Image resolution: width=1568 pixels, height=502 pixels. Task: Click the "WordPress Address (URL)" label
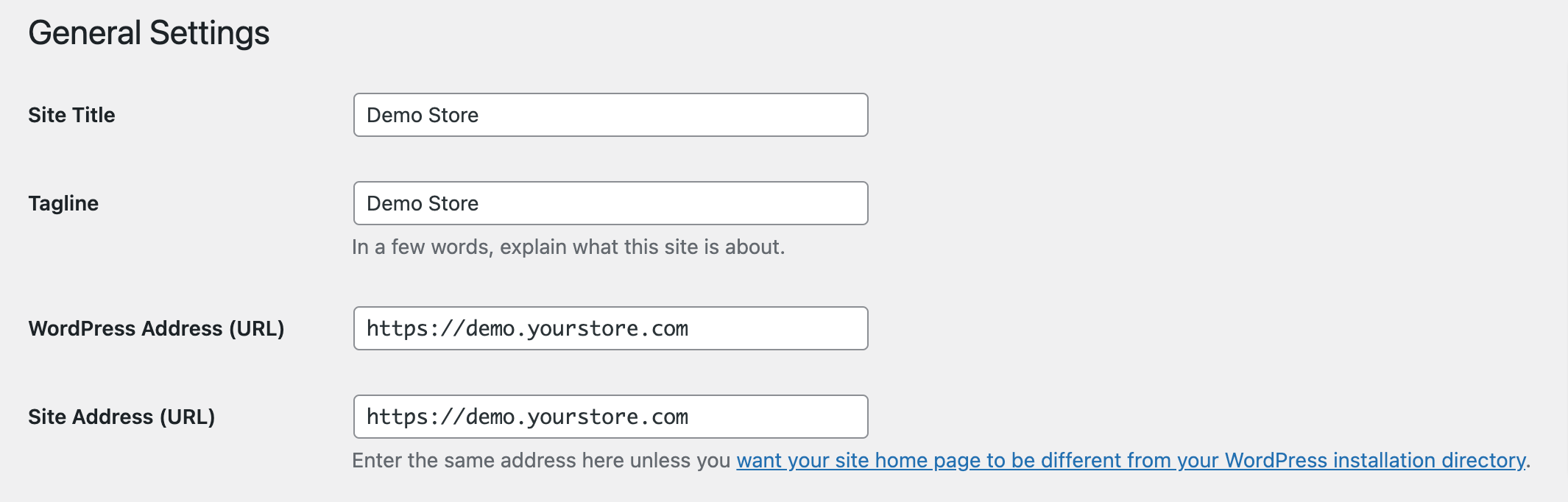tap(156, 328)
